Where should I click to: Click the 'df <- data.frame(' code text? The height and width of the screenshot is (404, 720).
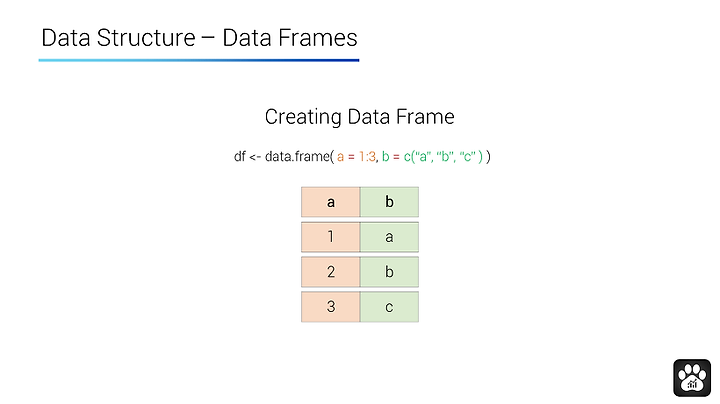click(284, 157)
